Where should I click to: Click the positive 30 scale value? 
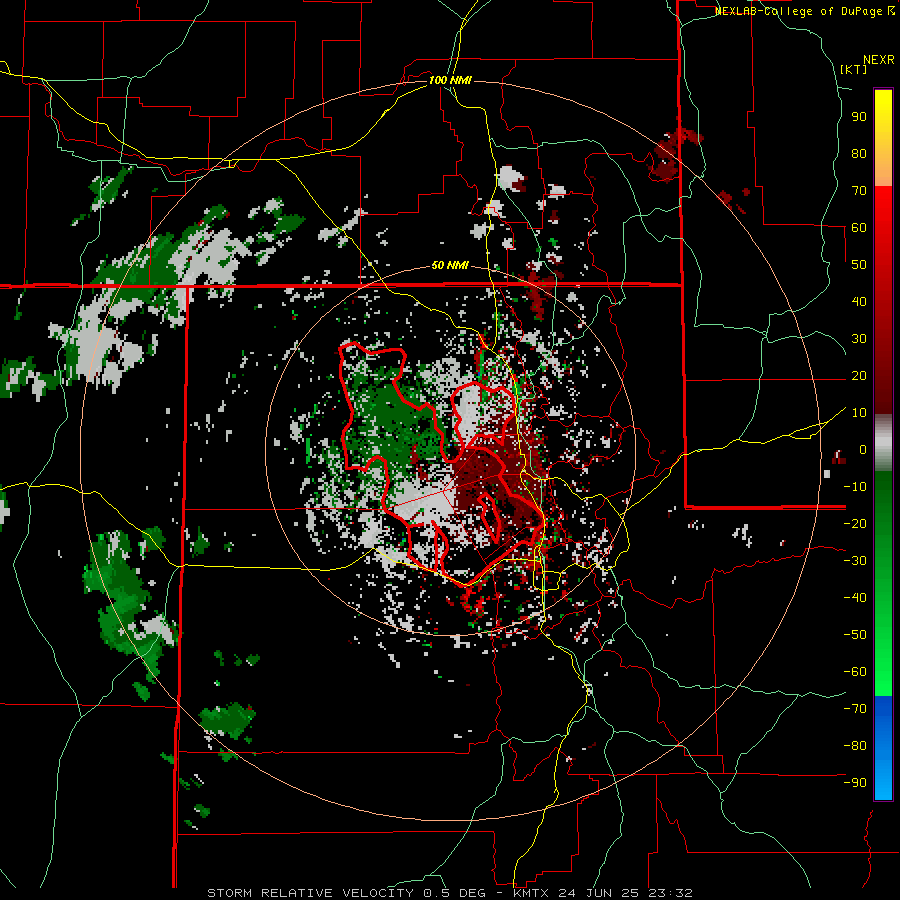(x=859, y=339)
